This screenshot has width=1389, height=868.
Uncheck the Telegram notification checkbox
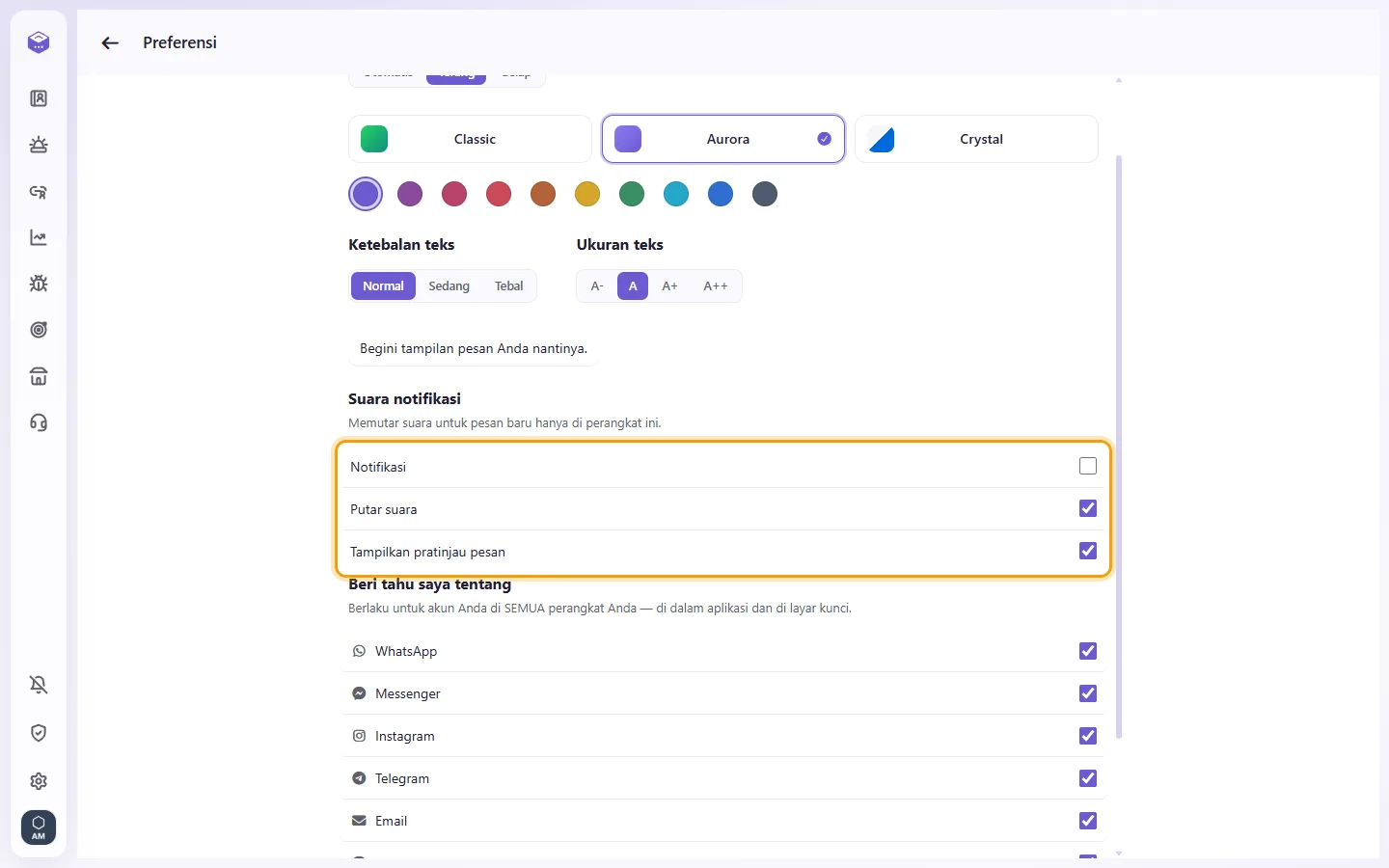[x=1088, y=778]
